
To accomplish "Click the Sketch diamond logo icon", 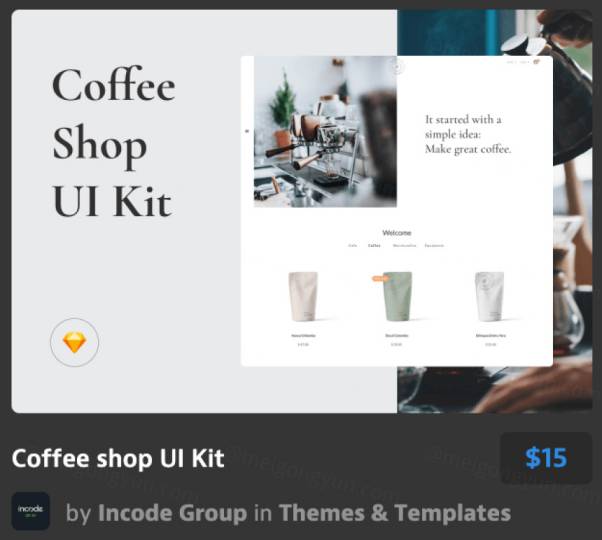I will (74, 342).
